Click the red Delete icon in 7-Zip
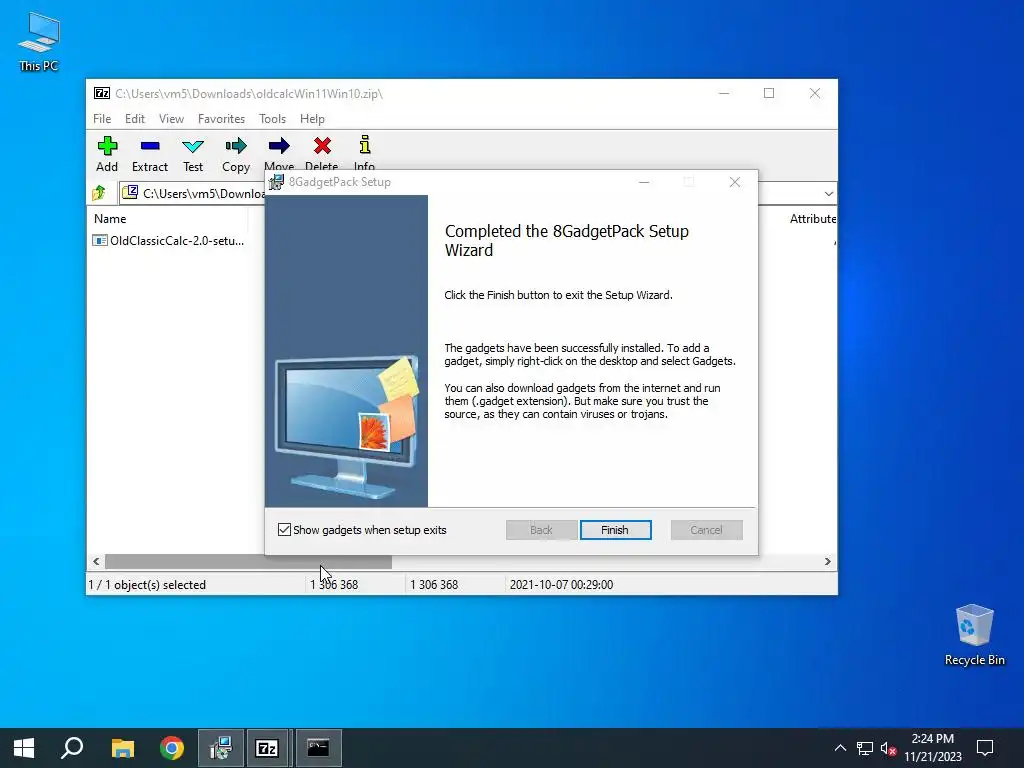This screenshot has height=768, width=1024. click(322, 146)
